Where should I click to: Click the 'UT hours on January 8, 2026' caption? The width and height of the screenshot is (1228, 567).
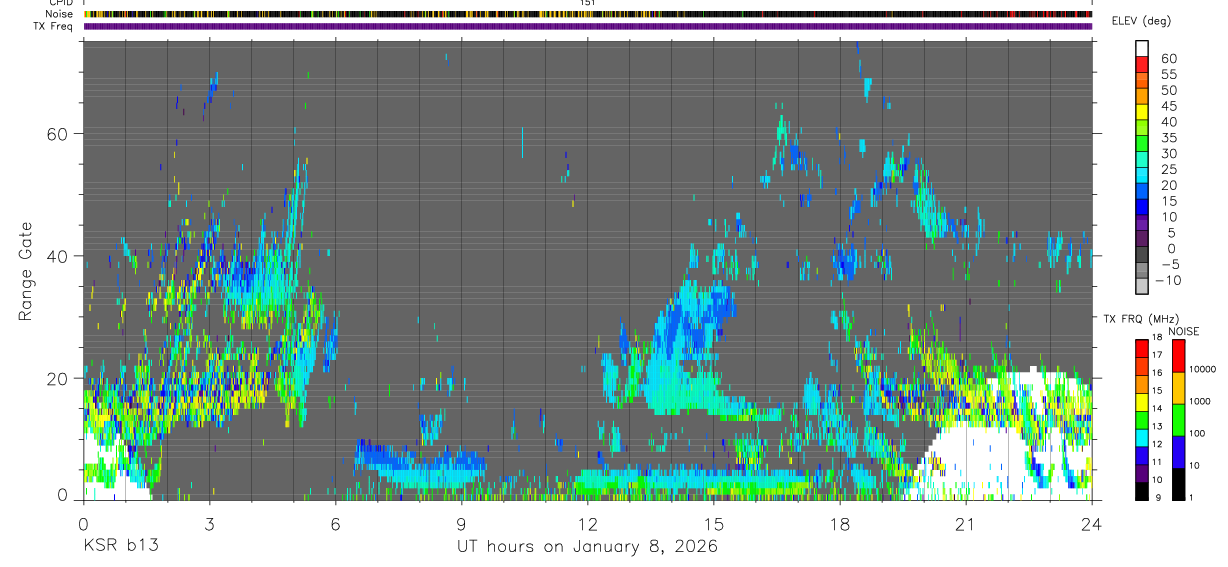point(587,547)
